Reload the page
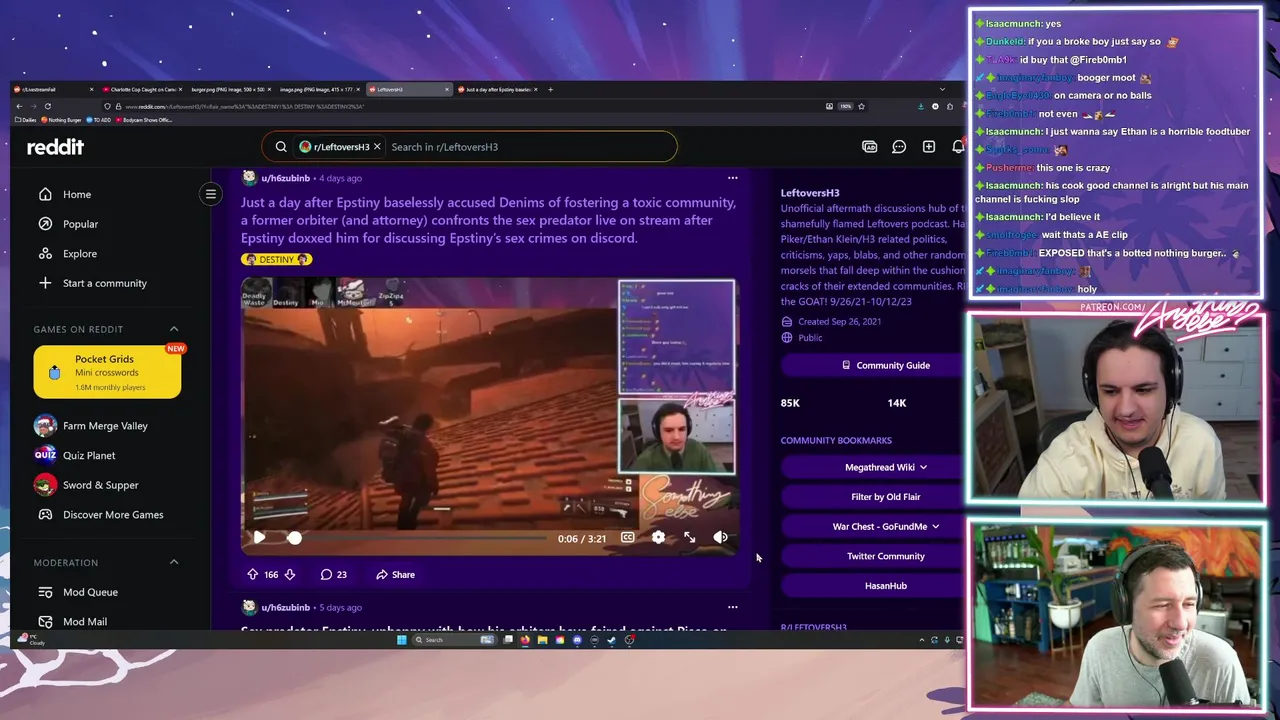The image size is (1280, 720). pyautogui.click(x=47, y=106)
